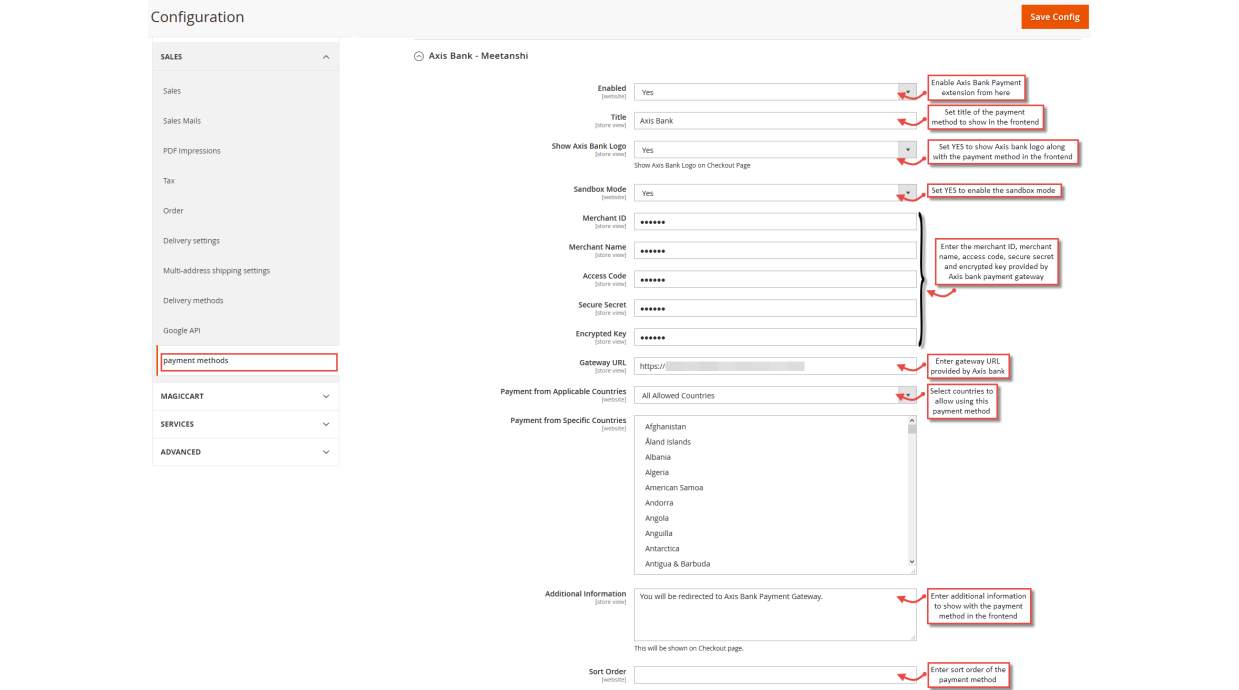
Task: Click the Merchant Name field
Action: pyautogui.click(x=775, y=251)
